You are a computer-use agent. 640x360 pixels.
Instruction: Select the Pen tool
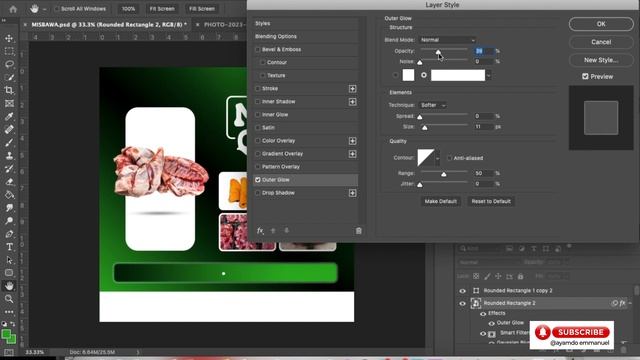tap(9, 234)
